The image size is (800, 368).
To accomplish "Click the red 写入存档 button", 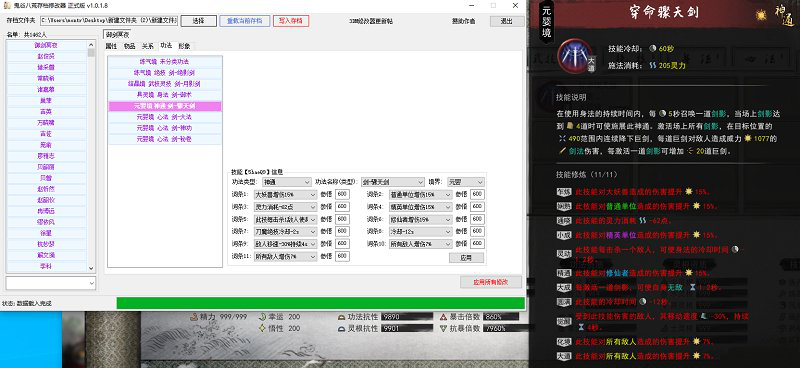I will (291, 21).
